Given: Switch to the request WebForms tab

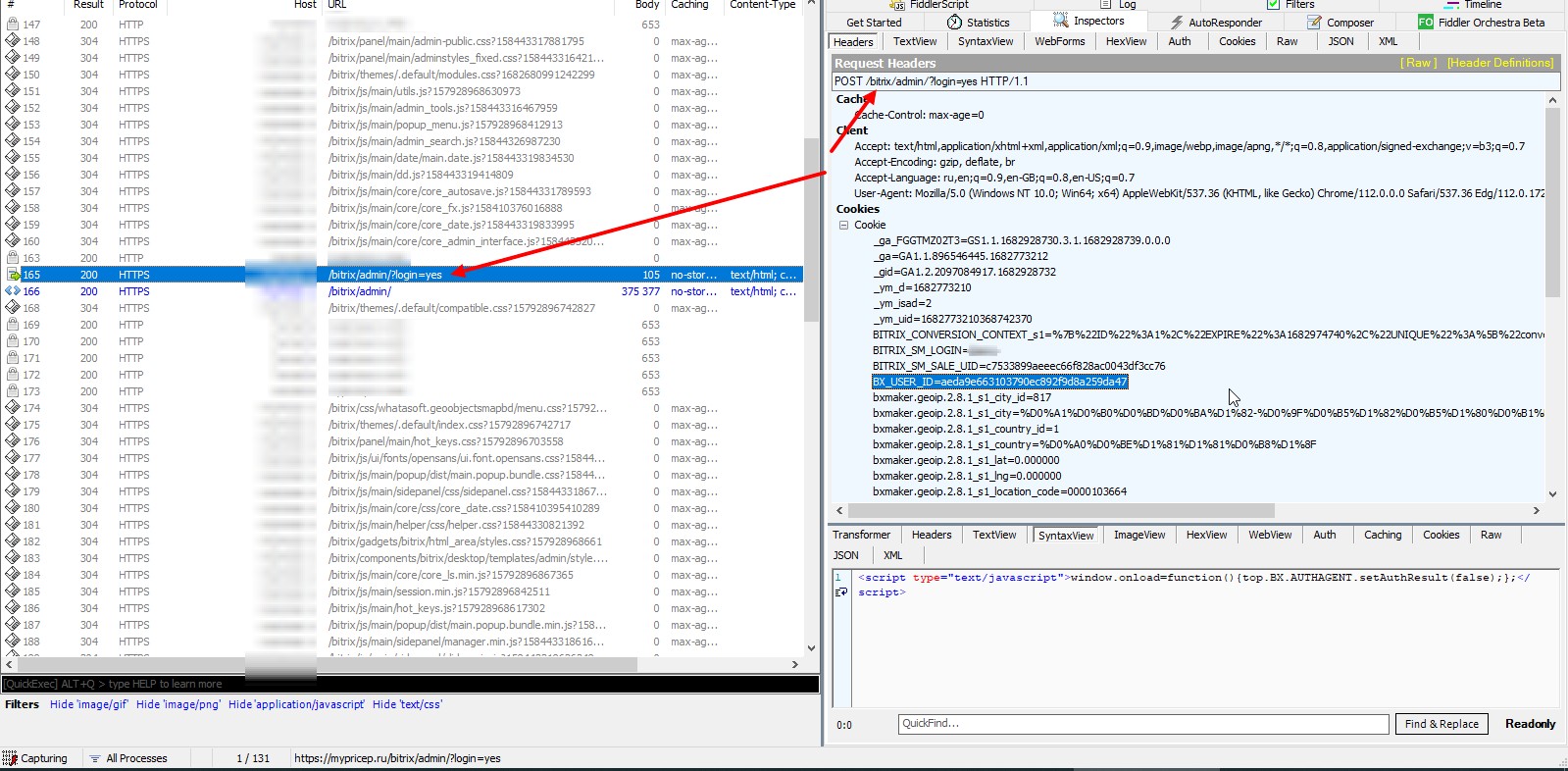Looking at the screenshot, I should (1060, 41).
